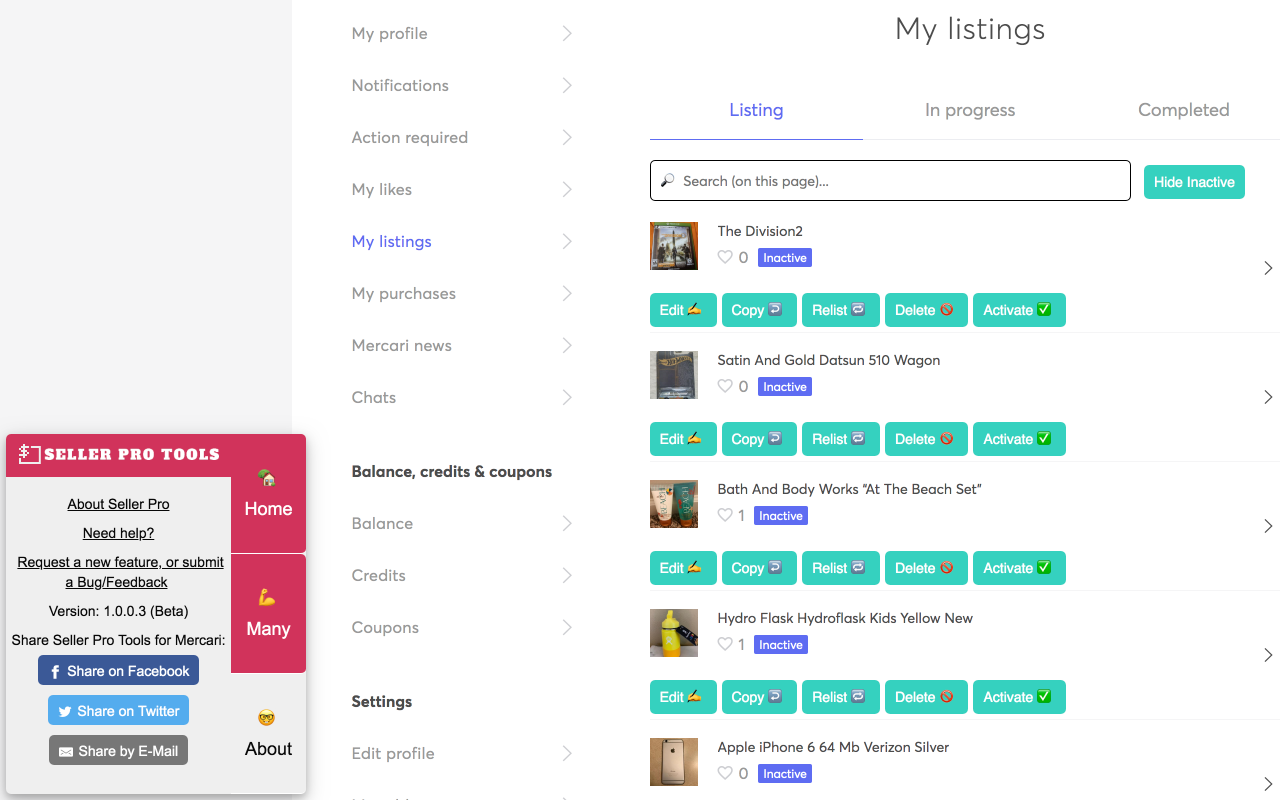Expand The Division2 listing chevron

pos(1268,268)
